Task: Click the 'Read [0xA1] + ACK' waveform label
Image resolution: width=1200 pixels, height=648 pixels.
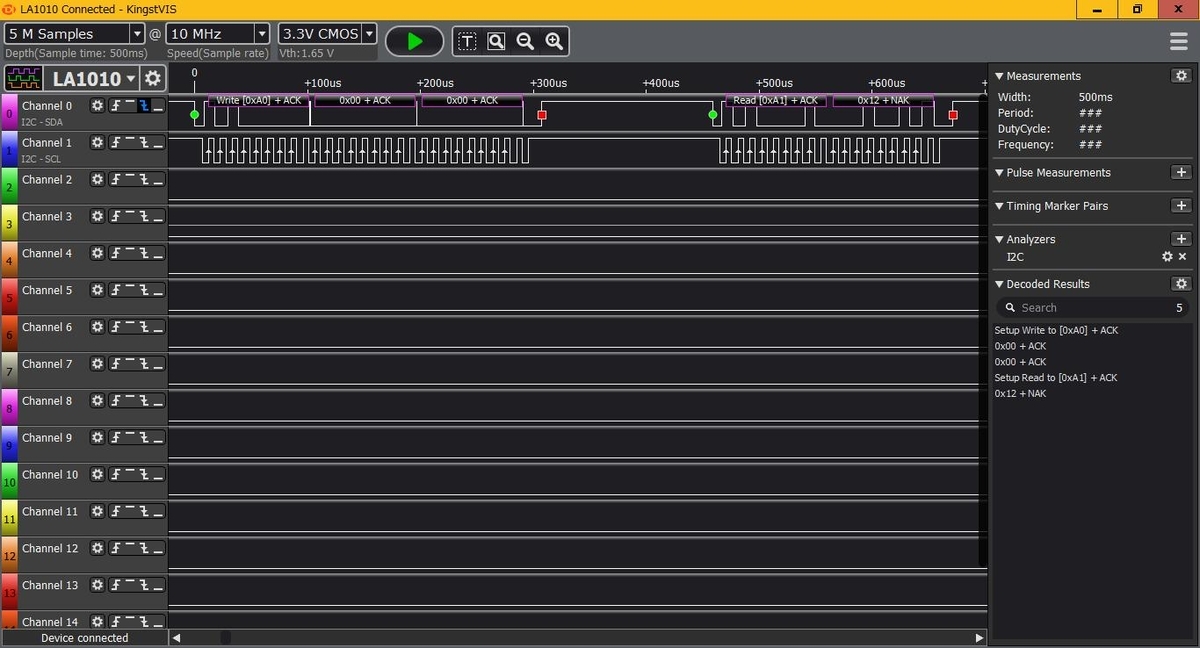Action: click(x=775, y=100)
